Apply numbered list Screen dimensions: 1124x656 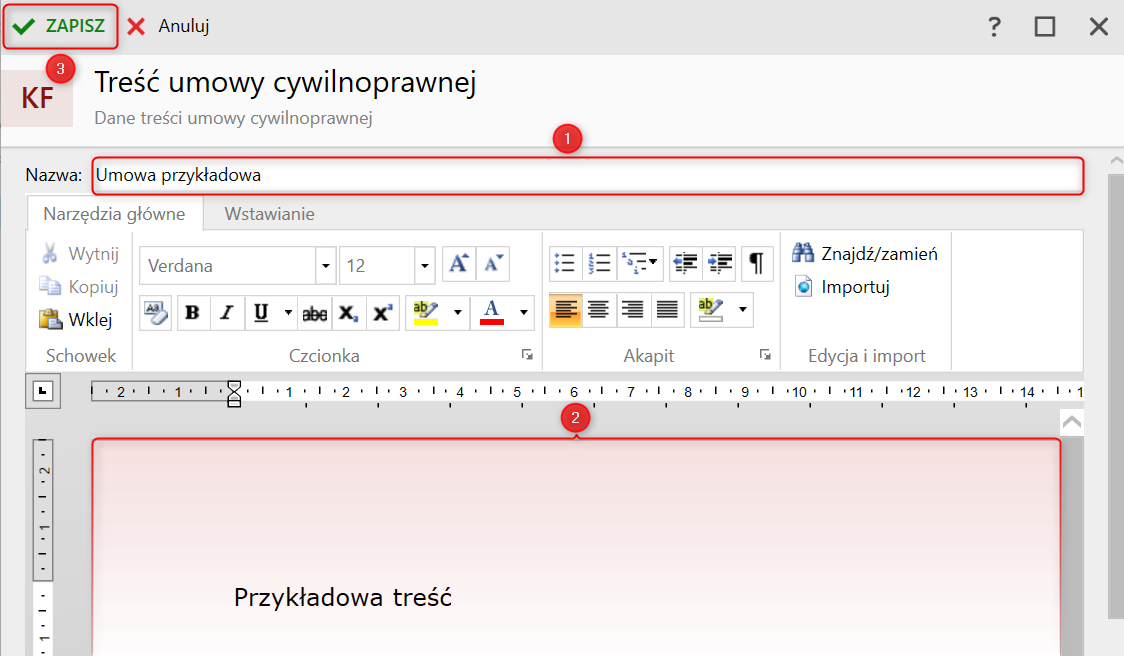coord(599,264)
